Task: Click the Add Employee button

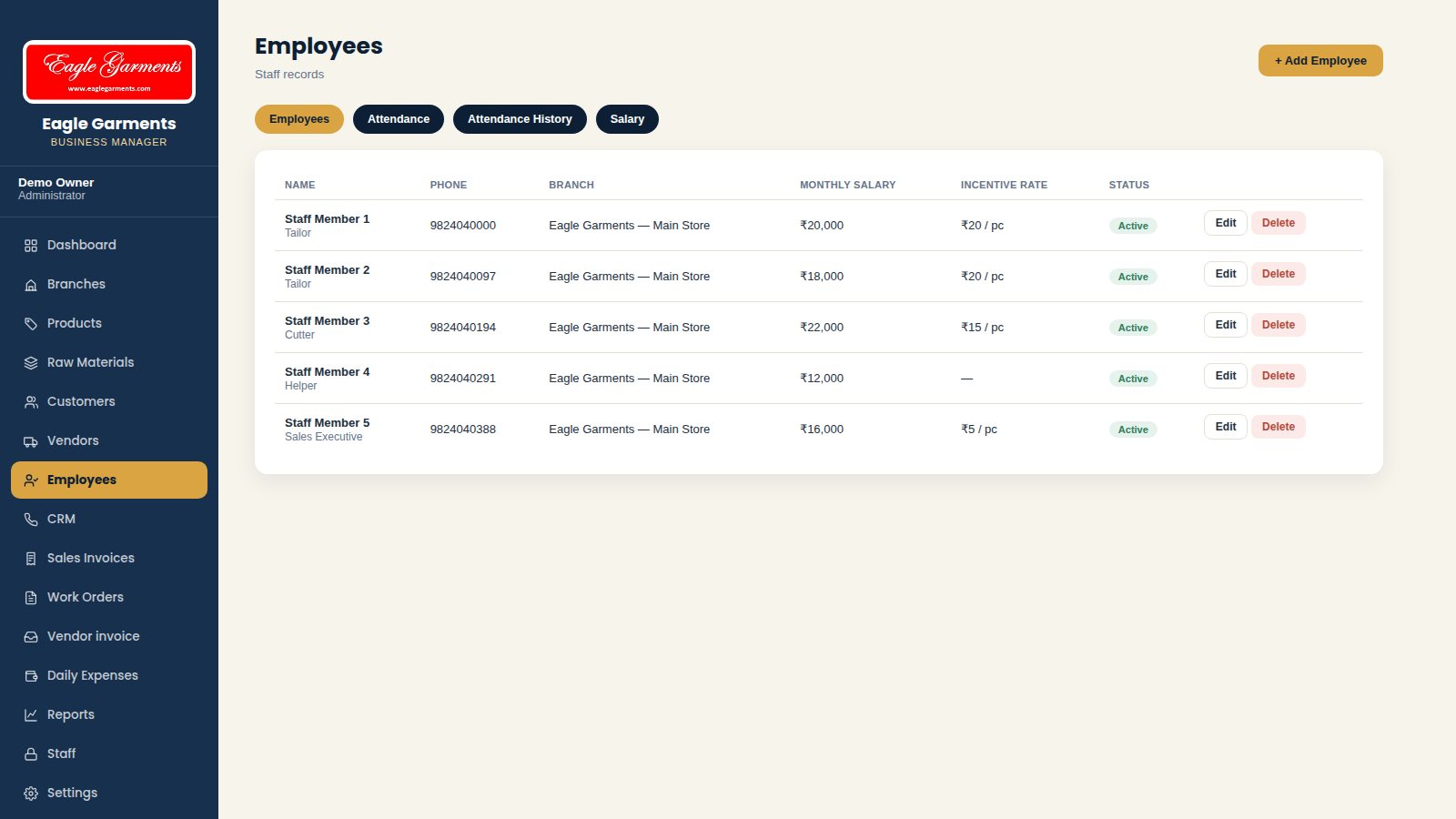Action: tap(1320, 61)
